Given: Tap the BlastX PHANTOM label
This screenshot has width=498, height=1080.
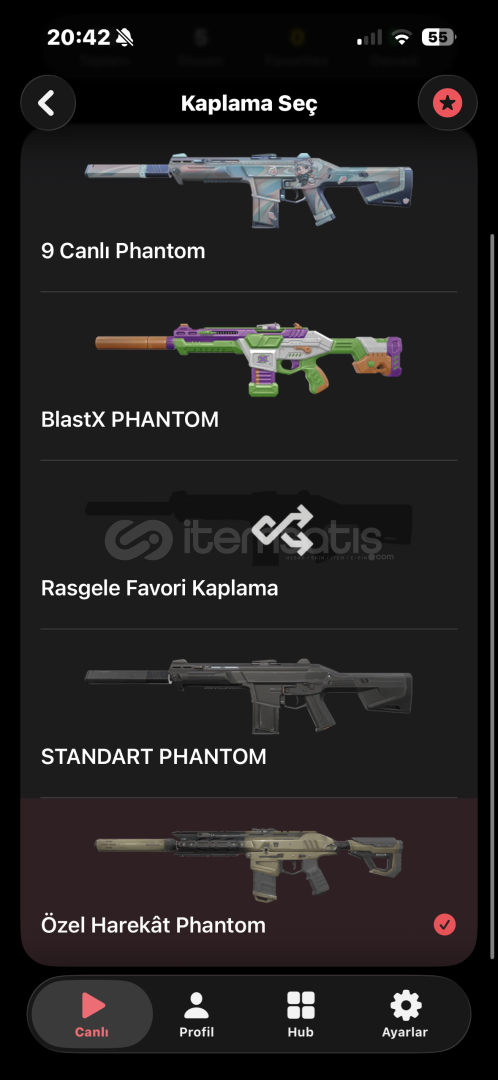Looking at the screenshot, I should pos(130,419).
